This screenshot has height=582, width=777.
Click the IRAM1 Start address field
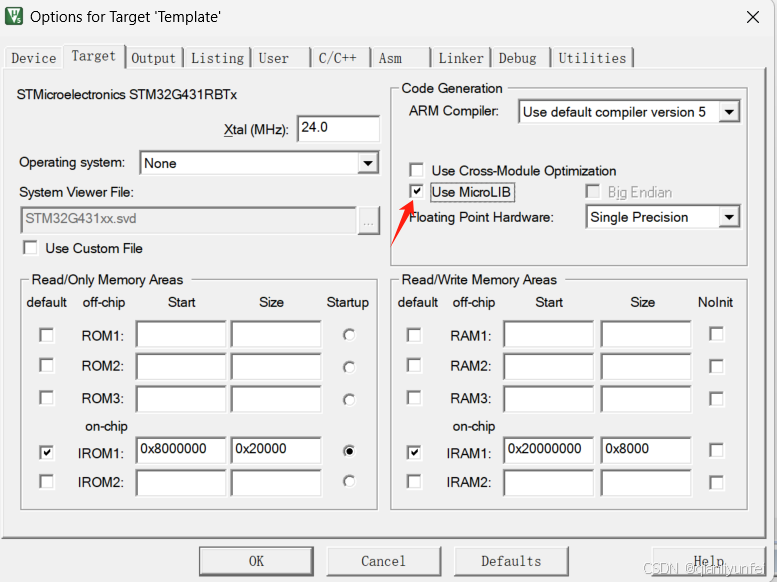(x=549, y=450)
